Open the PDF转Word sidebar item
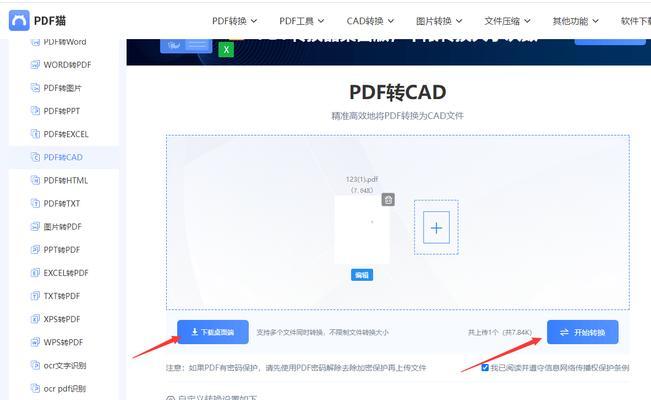The image size is (651, 400). (64, 42)
